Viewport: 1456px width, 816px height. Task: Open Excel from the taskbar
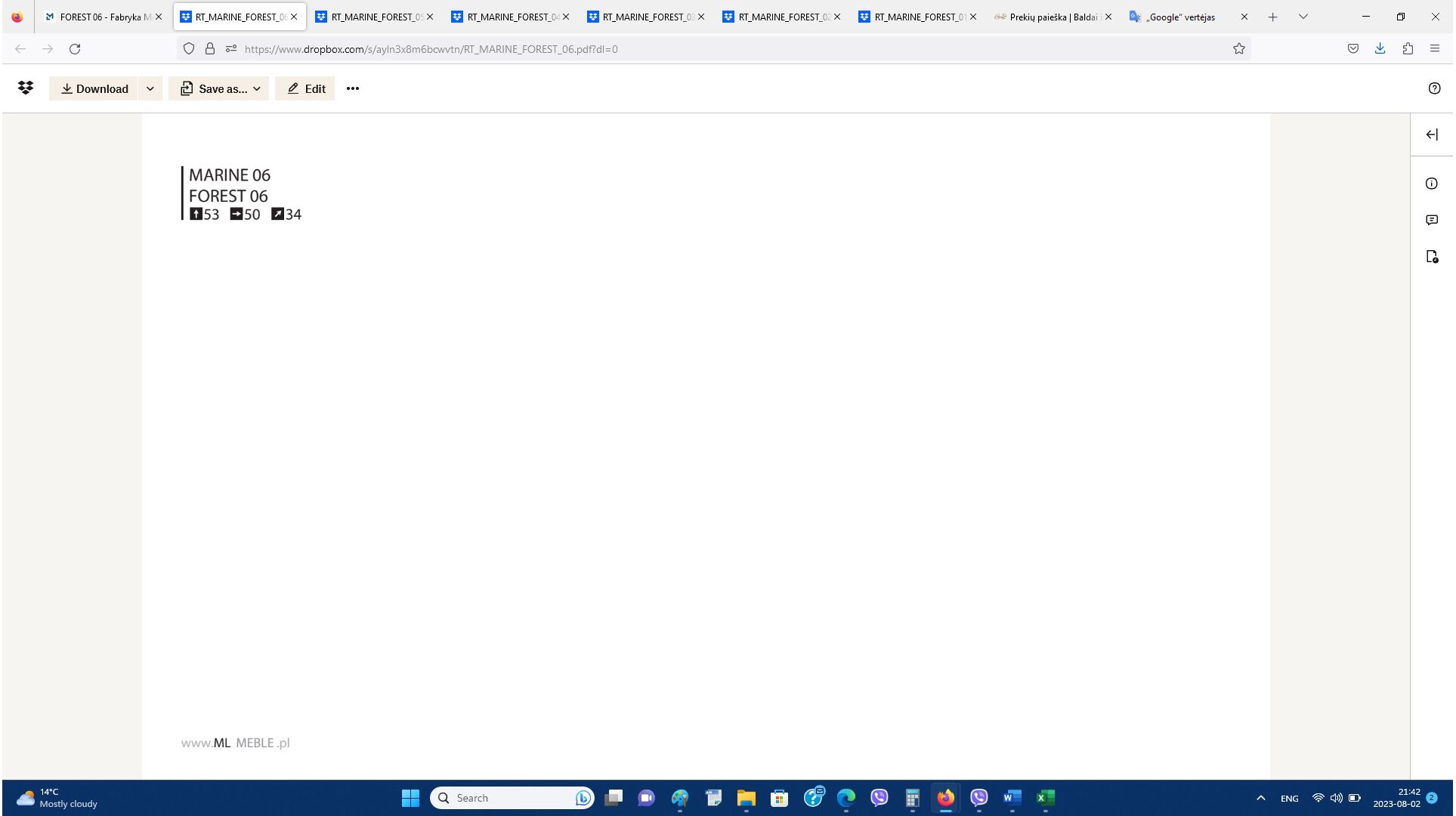1045,798
